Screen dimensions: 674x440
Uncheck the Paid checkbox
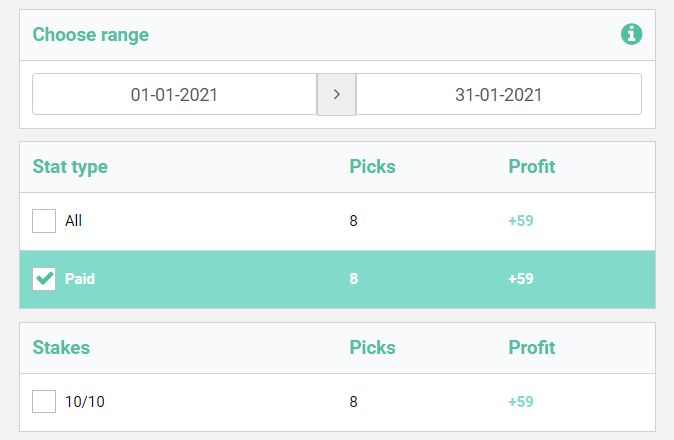pyautogui.click(x=44, y=279)
